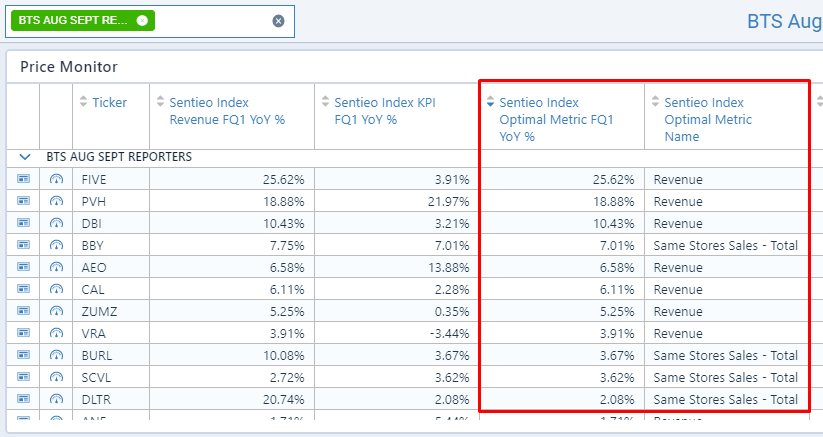Open the docs icon for FIVE row
Viewport: 823px width, 437px height.
tap(24, 179)
